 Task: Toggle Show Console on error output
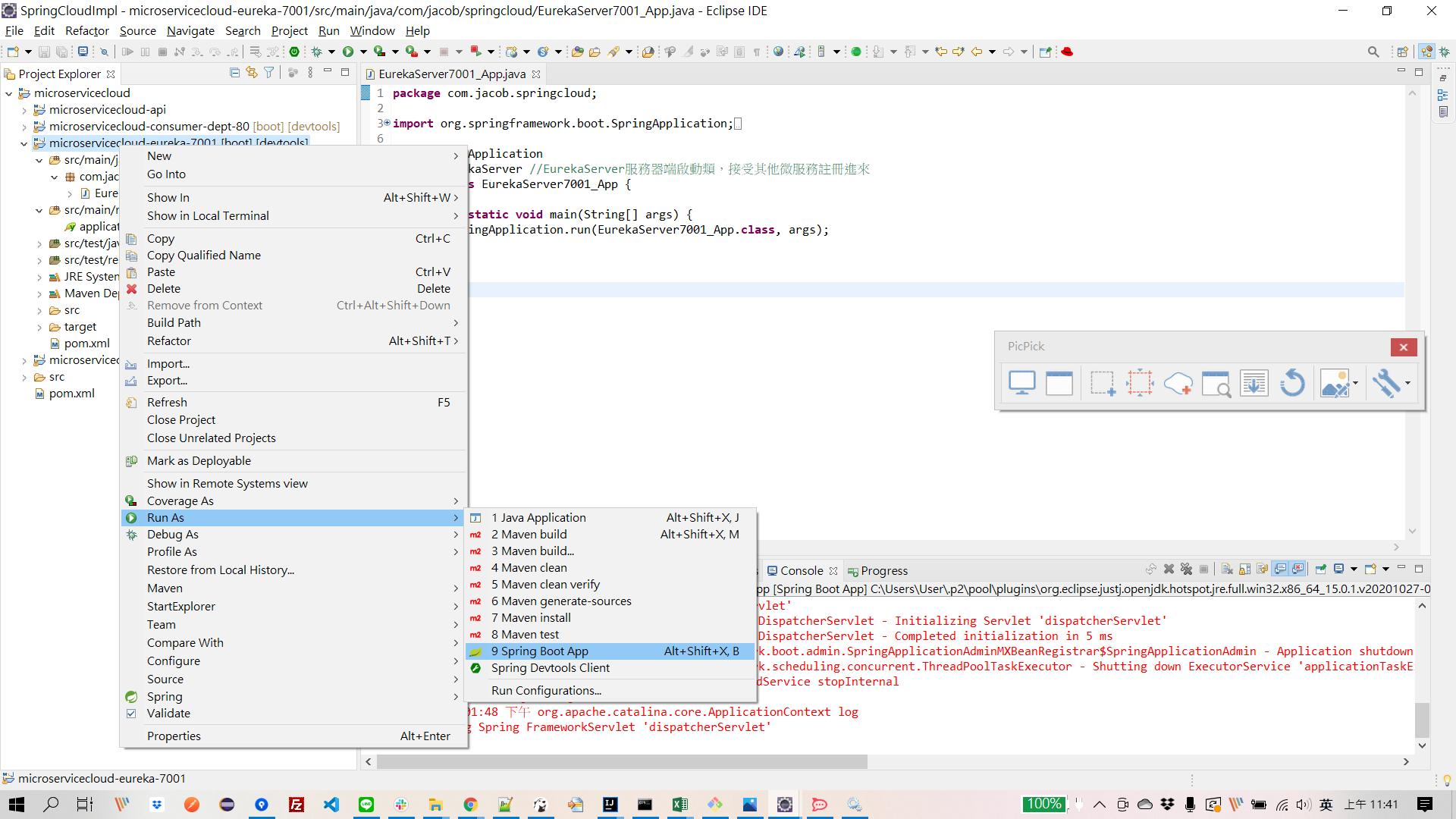point(1298,569)
